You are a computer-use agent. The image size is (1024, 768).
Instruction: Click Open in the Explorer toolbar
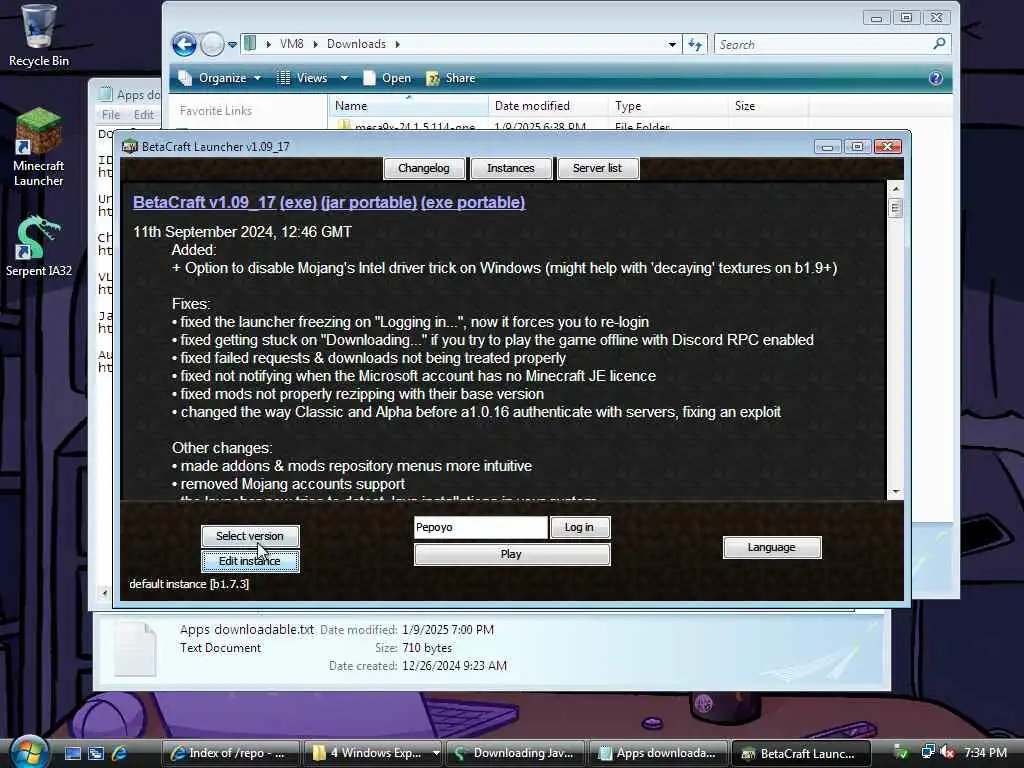[387, 78]
